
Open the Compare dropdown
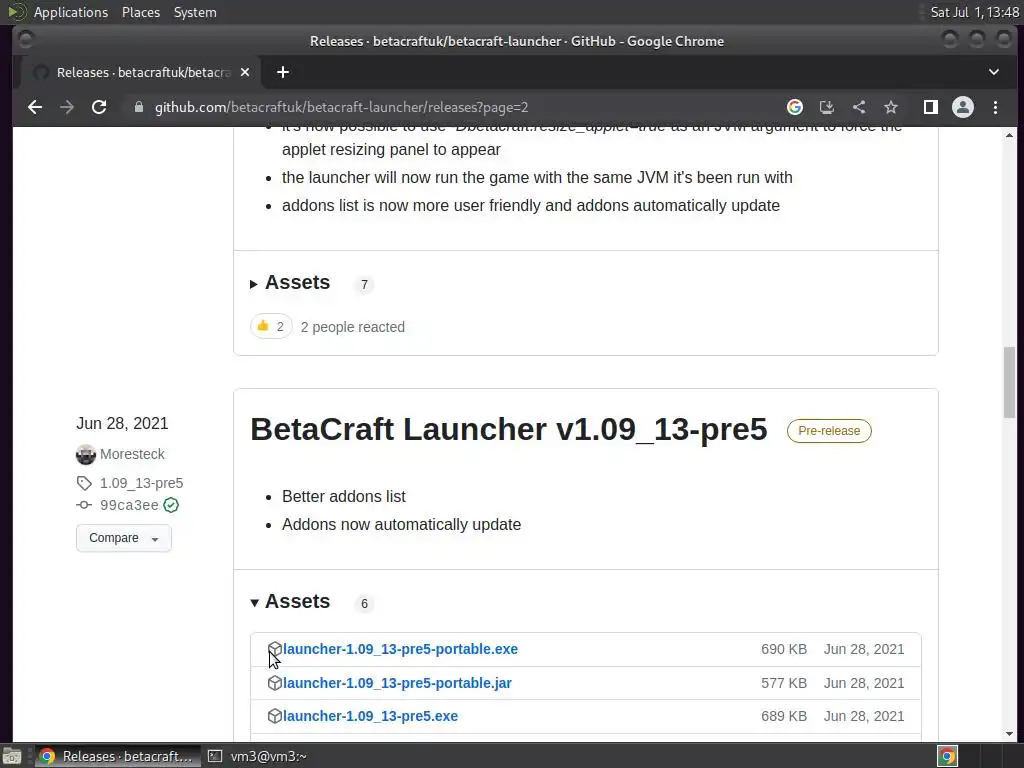pos(123,538)
